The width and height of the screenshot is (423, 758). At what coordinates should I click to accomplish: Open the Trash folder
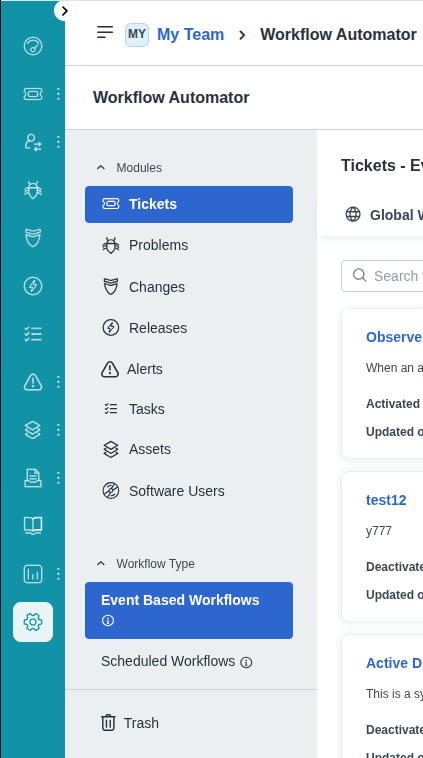point(130,723)
